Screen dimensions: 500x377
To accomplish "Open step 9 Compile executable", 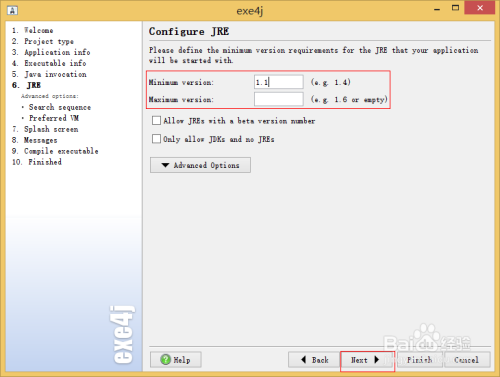I will pos(55,151).
